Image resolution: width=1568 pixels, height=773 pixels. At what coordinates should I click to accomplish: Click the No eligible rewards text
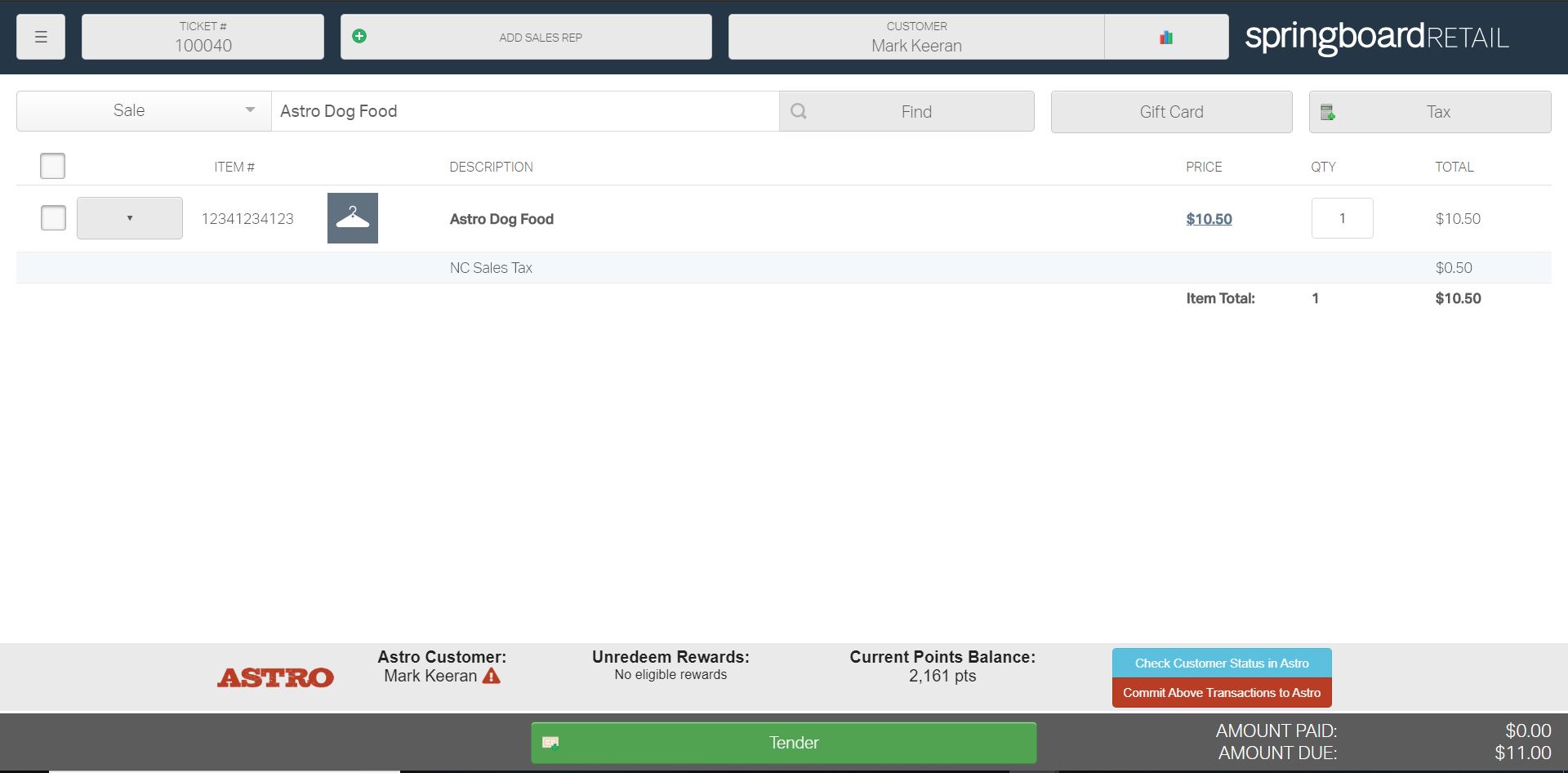670,675
